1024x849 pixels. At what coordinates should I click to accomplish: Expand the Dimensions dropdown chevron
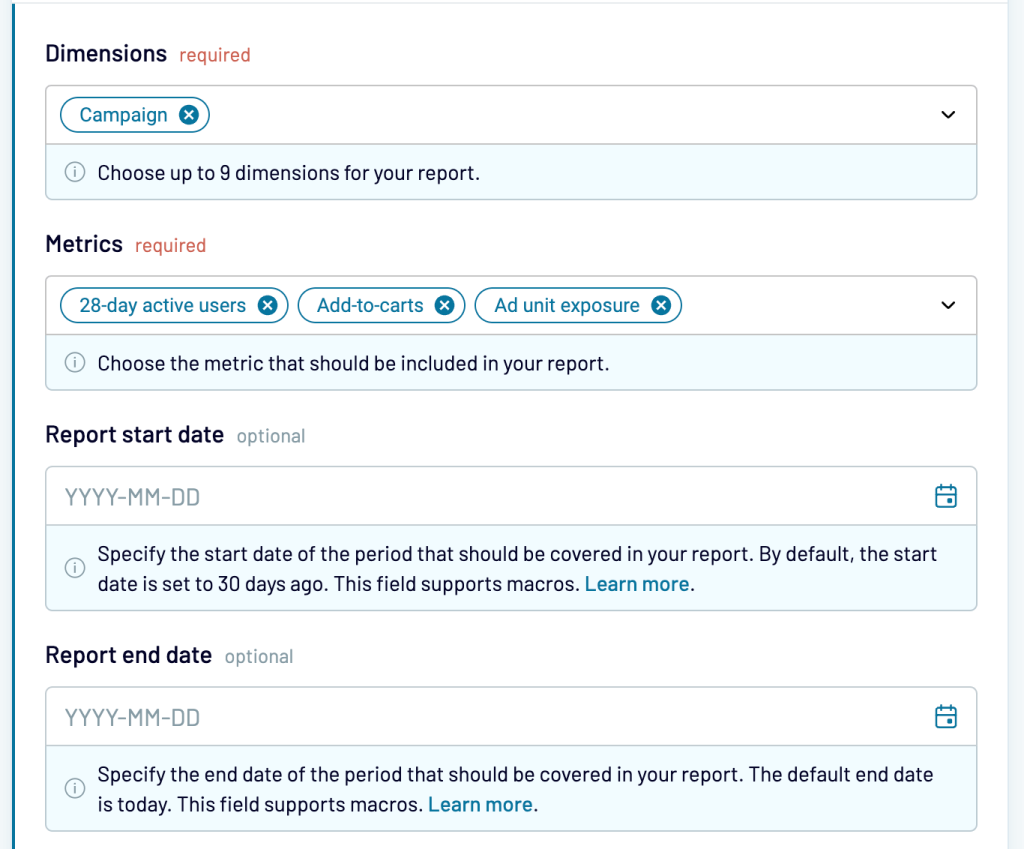(948, 115)
